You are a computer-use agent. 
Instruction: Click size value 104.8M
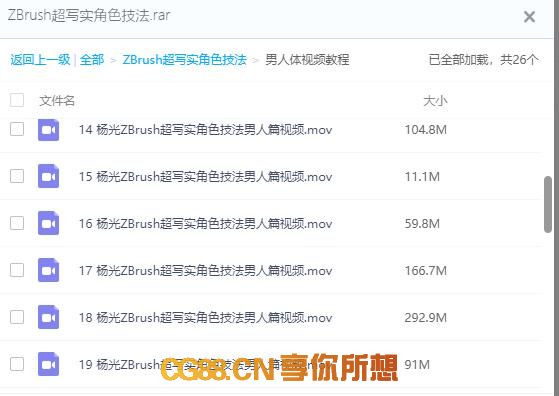426,130
